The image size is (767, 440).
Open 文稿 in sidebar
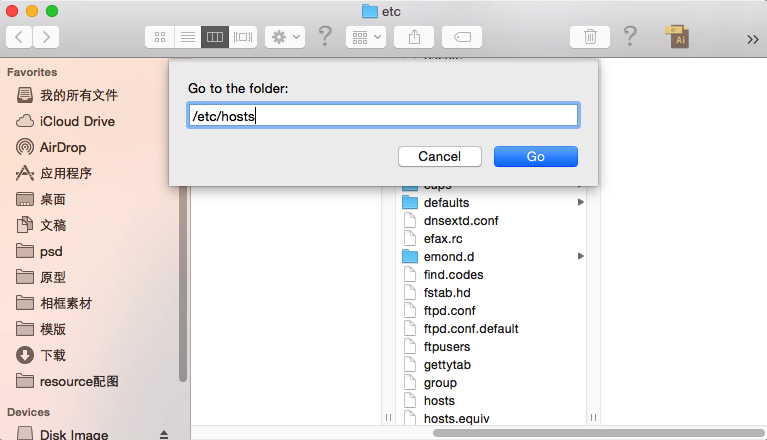coord(41,225)
